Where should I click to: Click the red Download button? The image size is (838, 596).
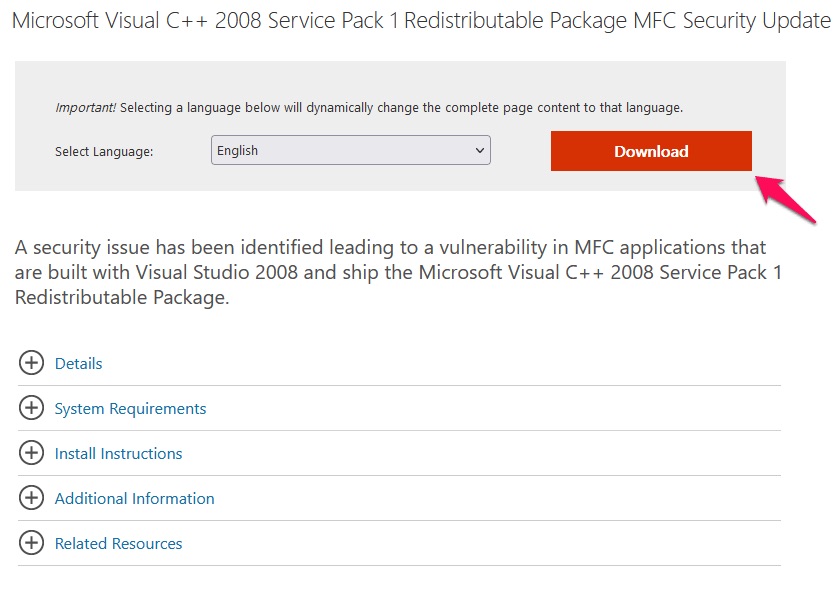coord(651,151)
